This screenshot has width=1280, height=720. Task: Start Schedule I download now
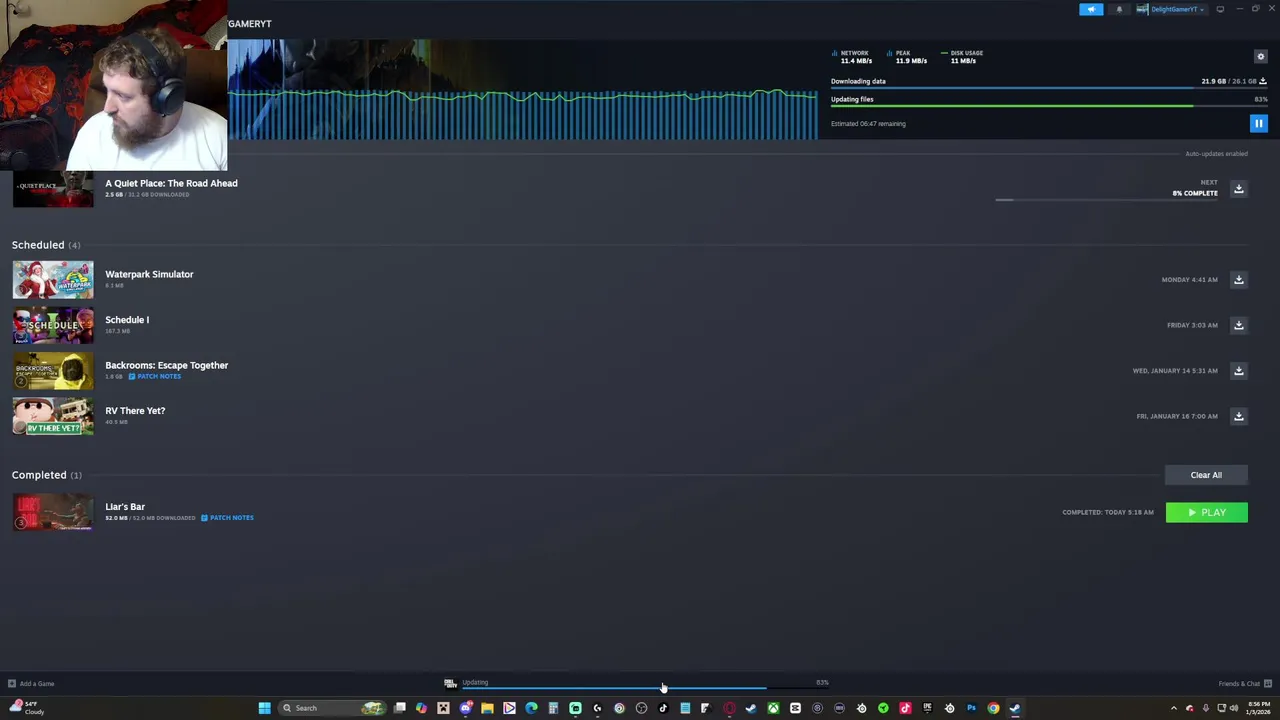(1238, 325)
